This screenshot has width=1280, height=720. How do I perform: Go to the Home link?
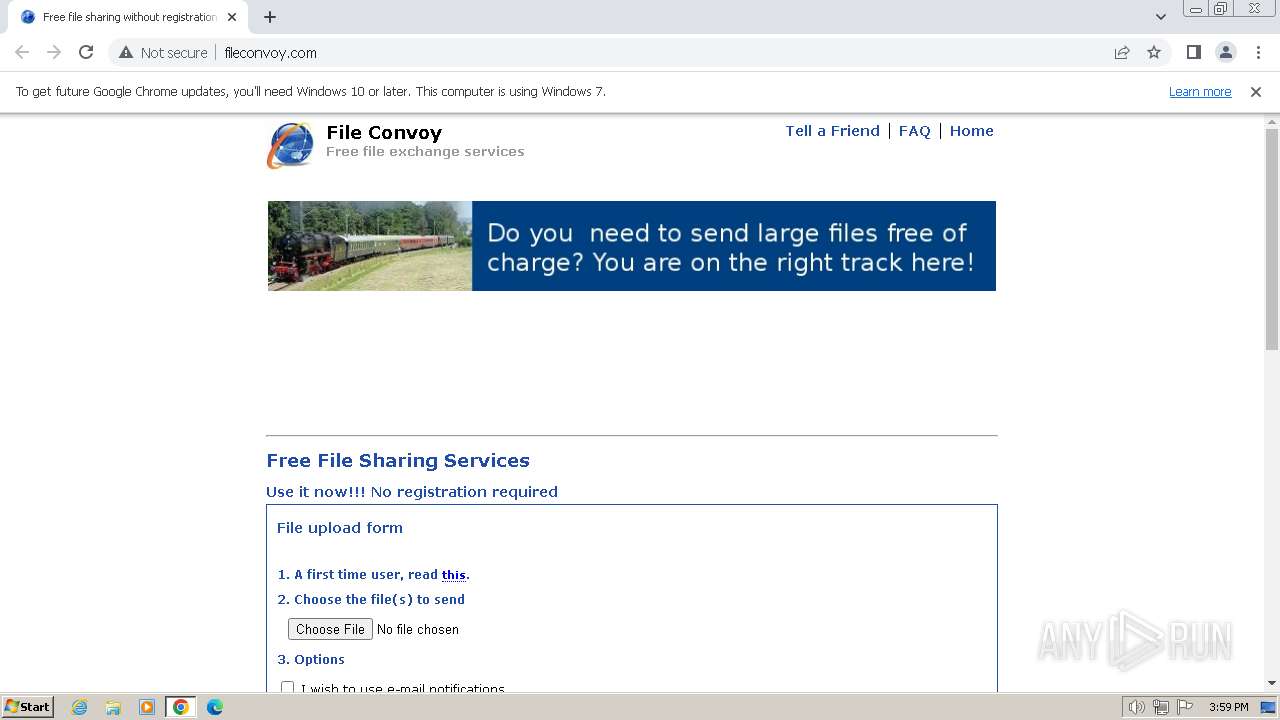coord(971,131)
